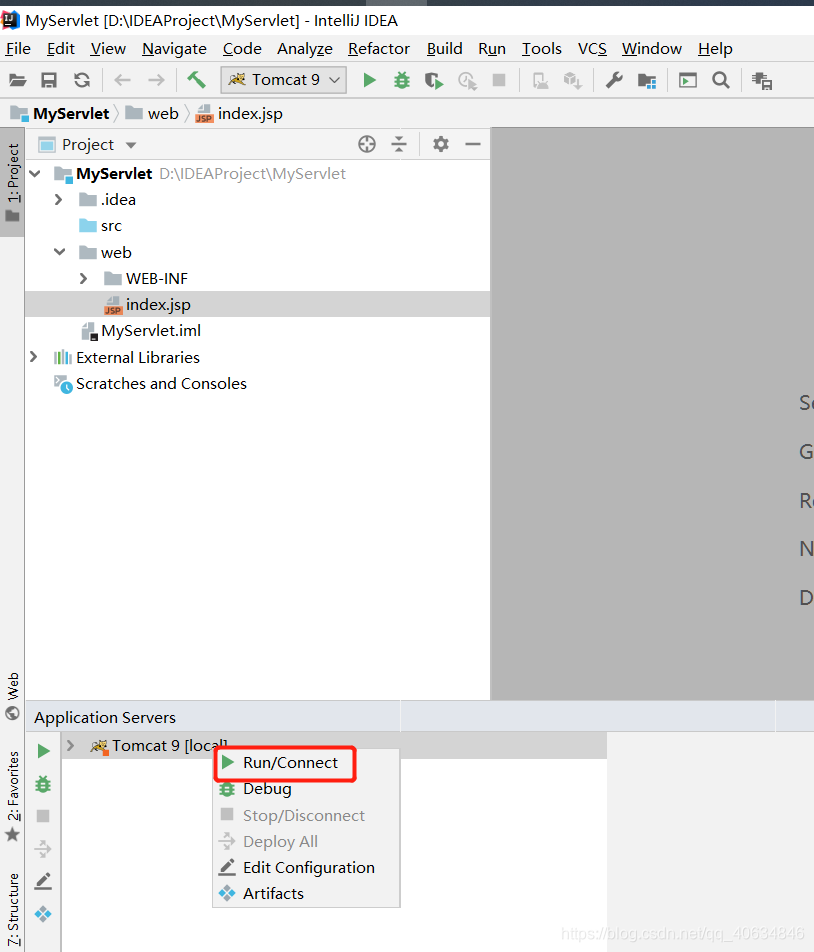This screenshot has width=814, height=952.
Task: Expand the WEB-INF folder
Action: coord(84,279)
